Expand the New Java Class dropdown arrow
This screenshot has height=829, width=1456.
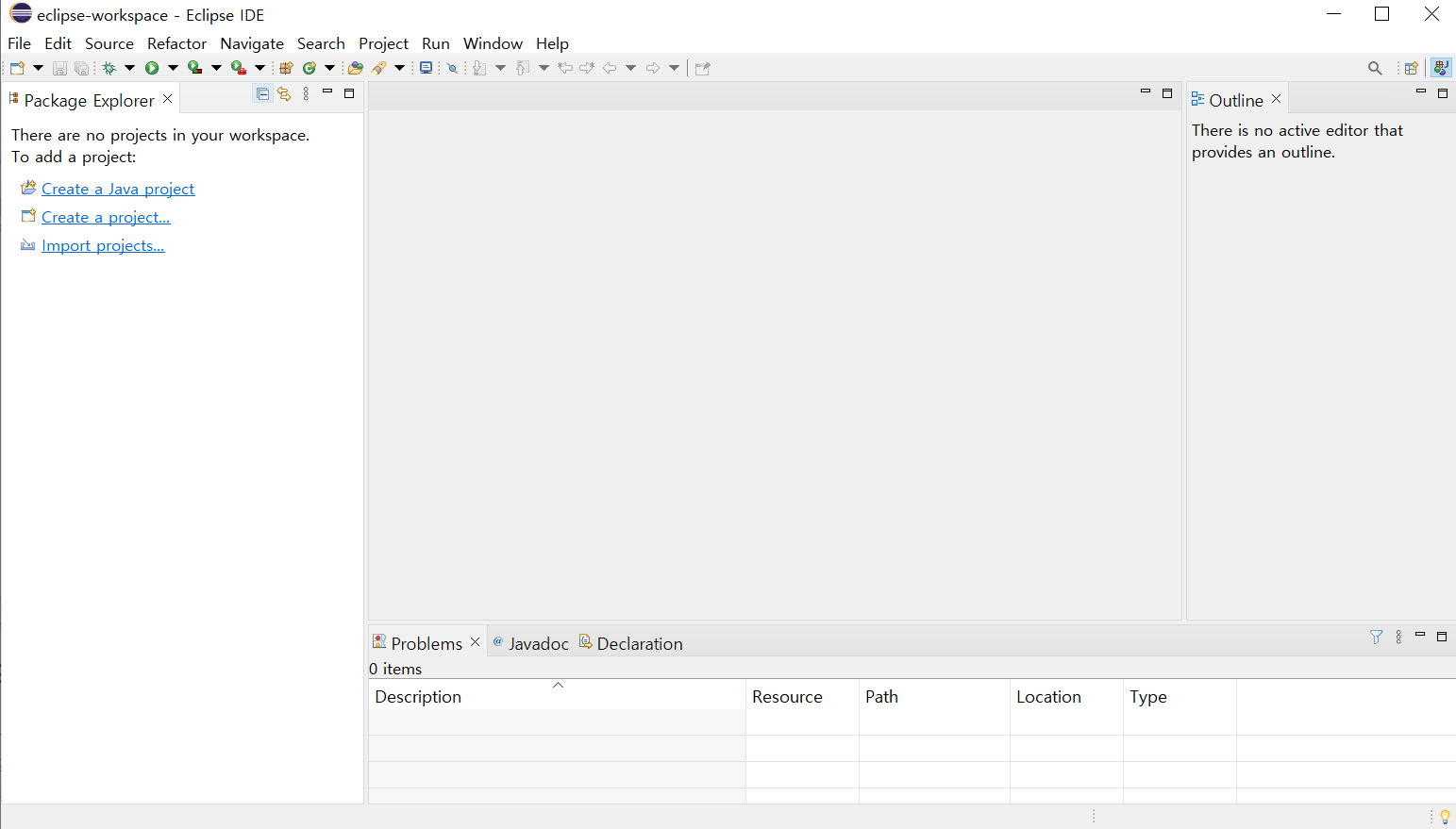point(329,68)
